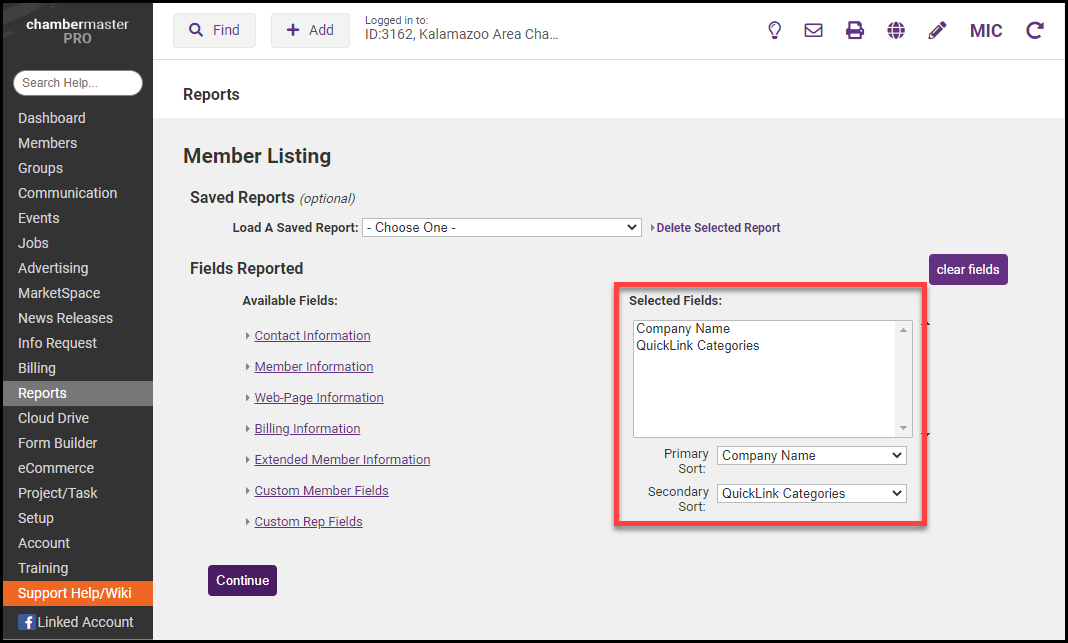Click inside the Search Help box
Screen dimensions: 1068x643
click(x=78, y=83)
